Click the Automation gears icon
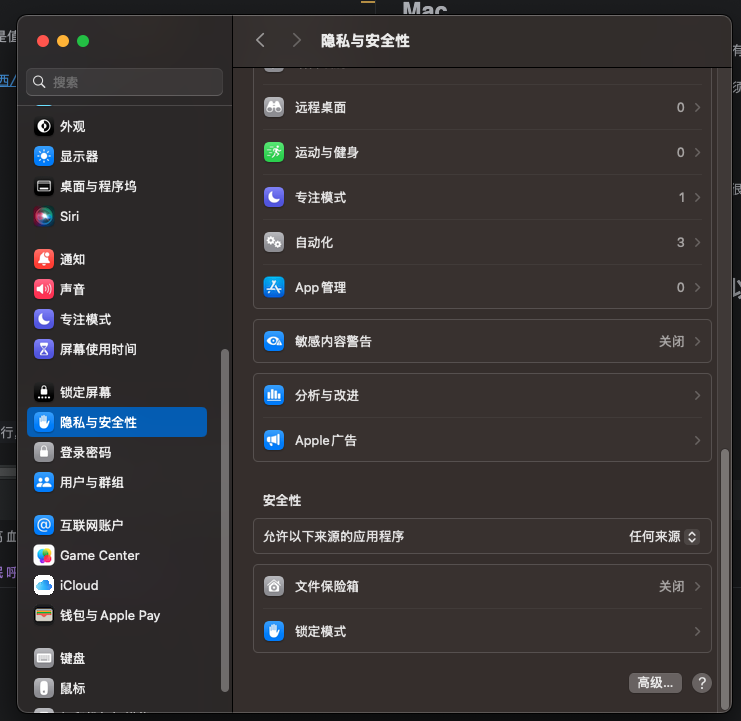Viewport: 741px width, 721px height. click(274, 242)
